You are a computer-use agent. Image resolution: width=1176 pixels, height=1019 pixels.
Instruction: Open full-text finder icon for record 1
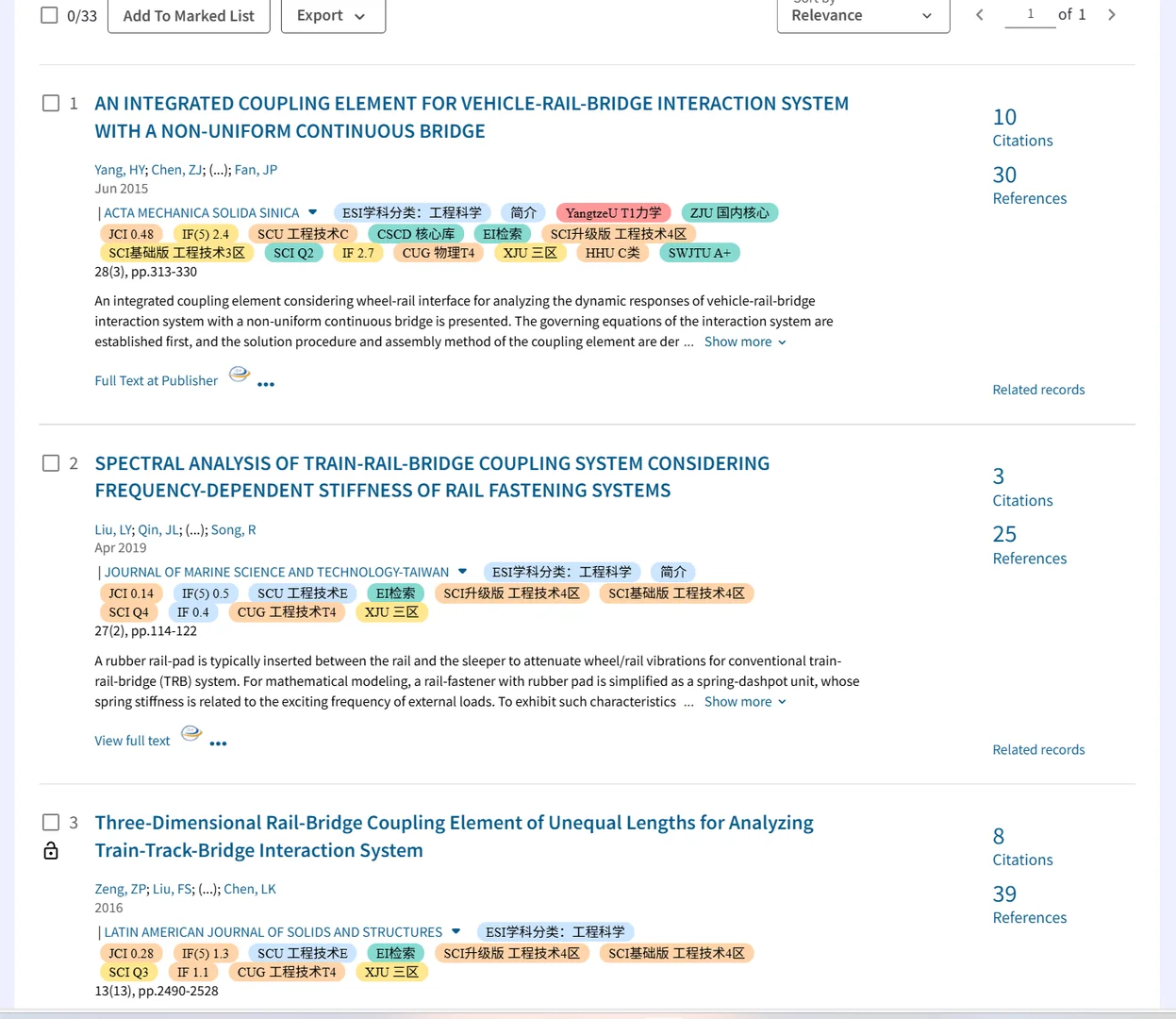(x=240, y=375)
